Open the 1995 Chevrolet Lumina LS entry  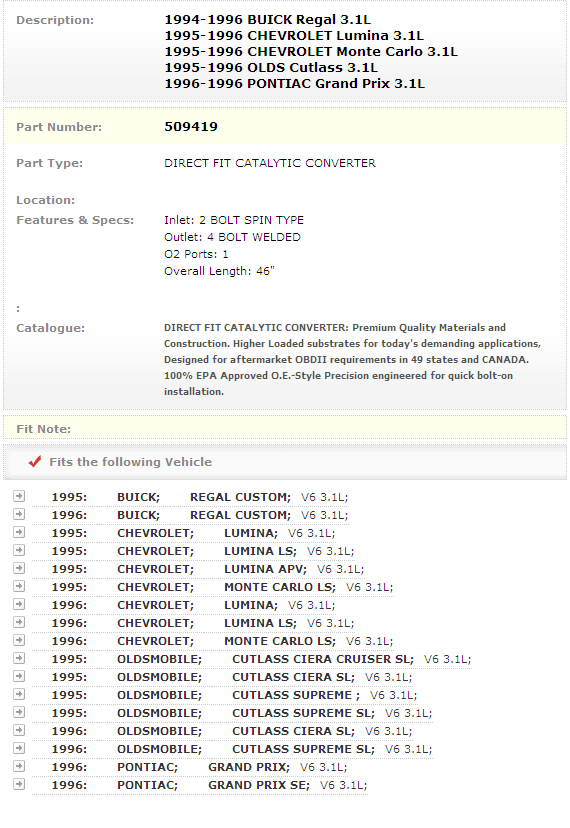[x=203, y=551]
